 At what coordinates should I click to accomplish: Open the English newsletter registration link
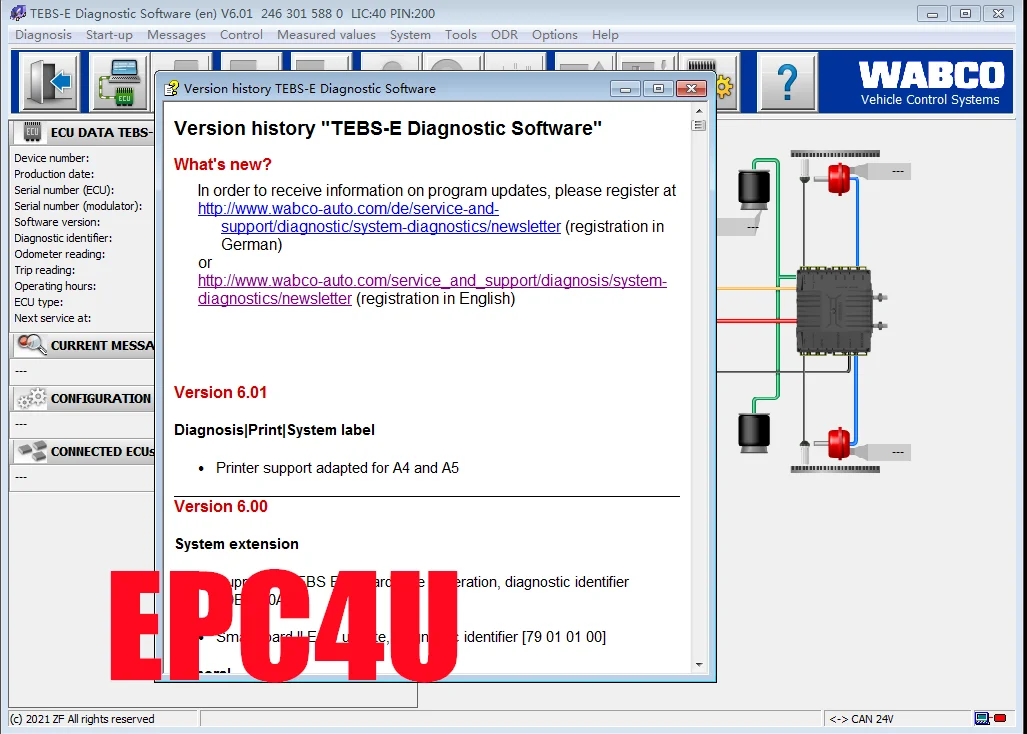pyautogui.click(x=432, y=289)
